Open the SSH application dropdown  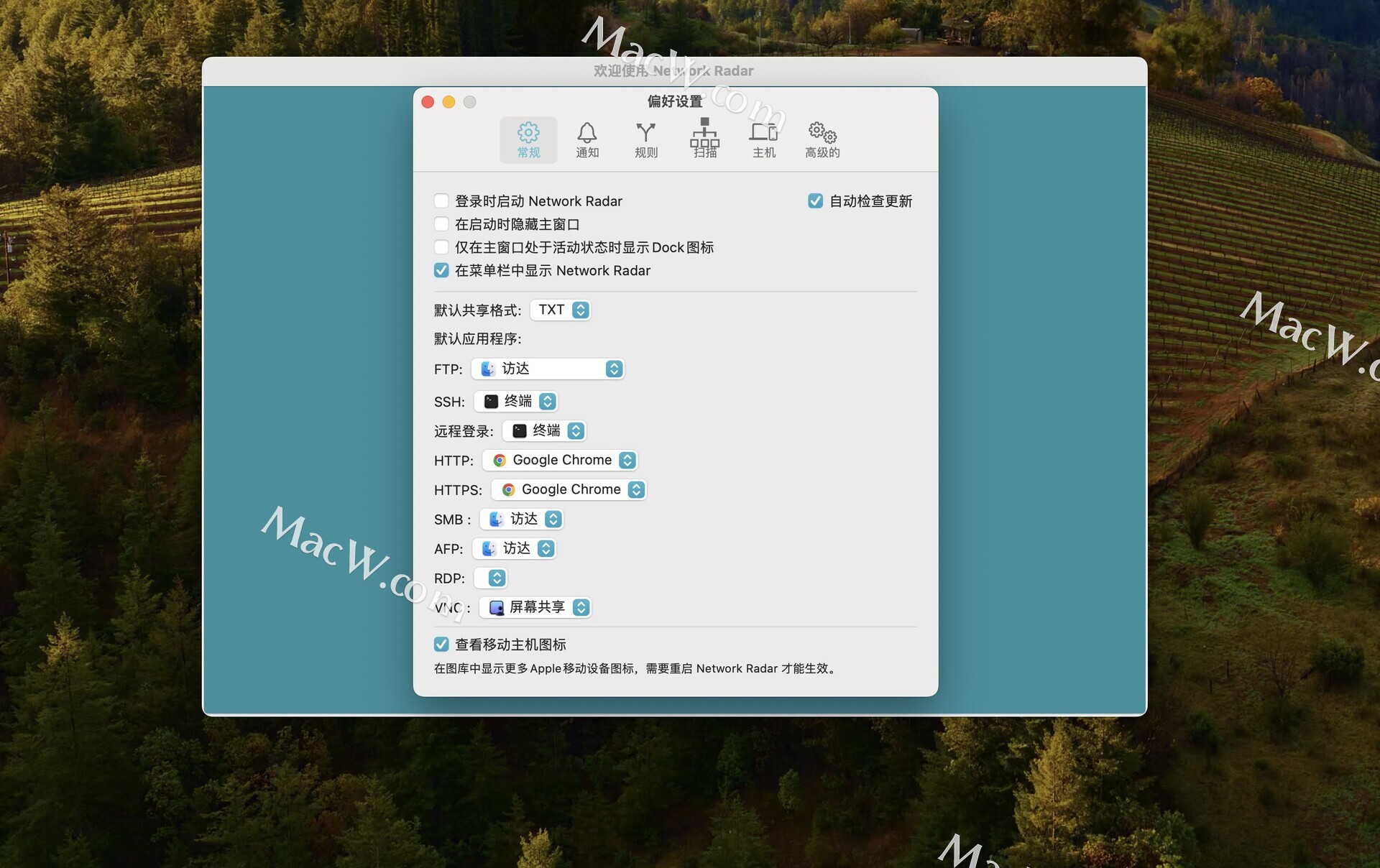point(516,401)
